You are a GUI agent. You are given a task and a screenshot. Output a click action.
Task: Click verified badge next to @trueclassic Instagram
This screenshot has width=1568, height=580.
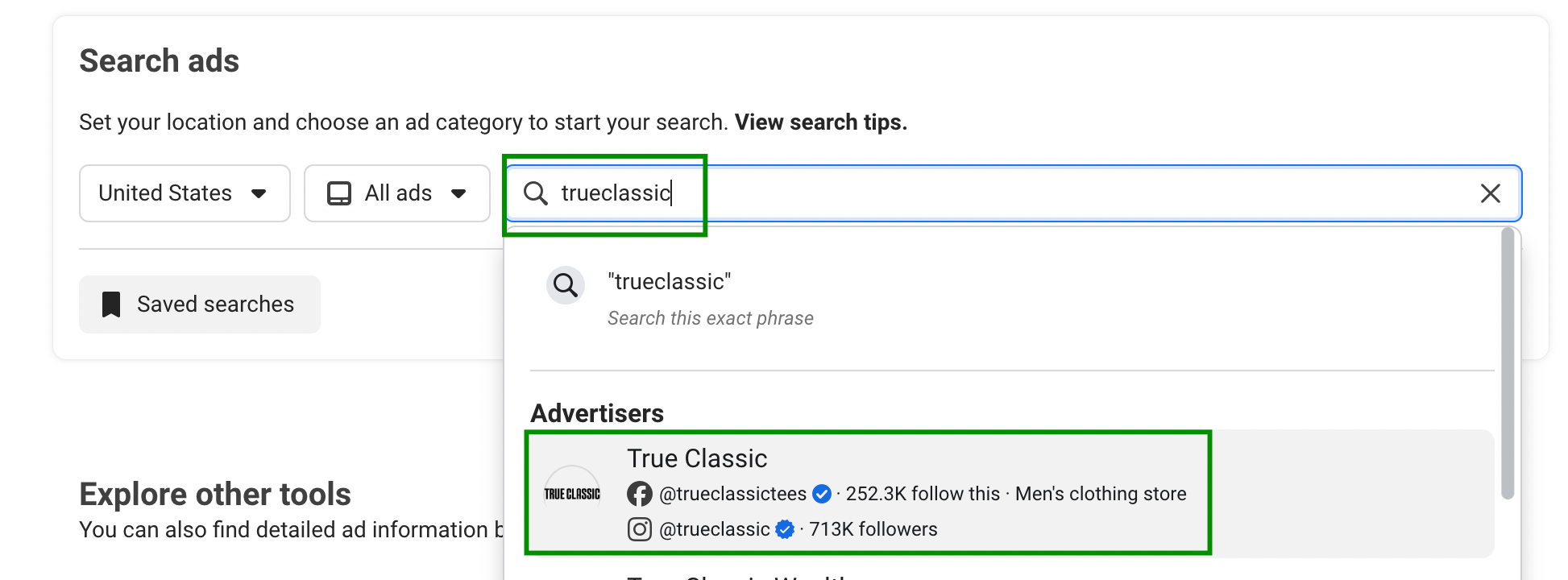[785, 529]
